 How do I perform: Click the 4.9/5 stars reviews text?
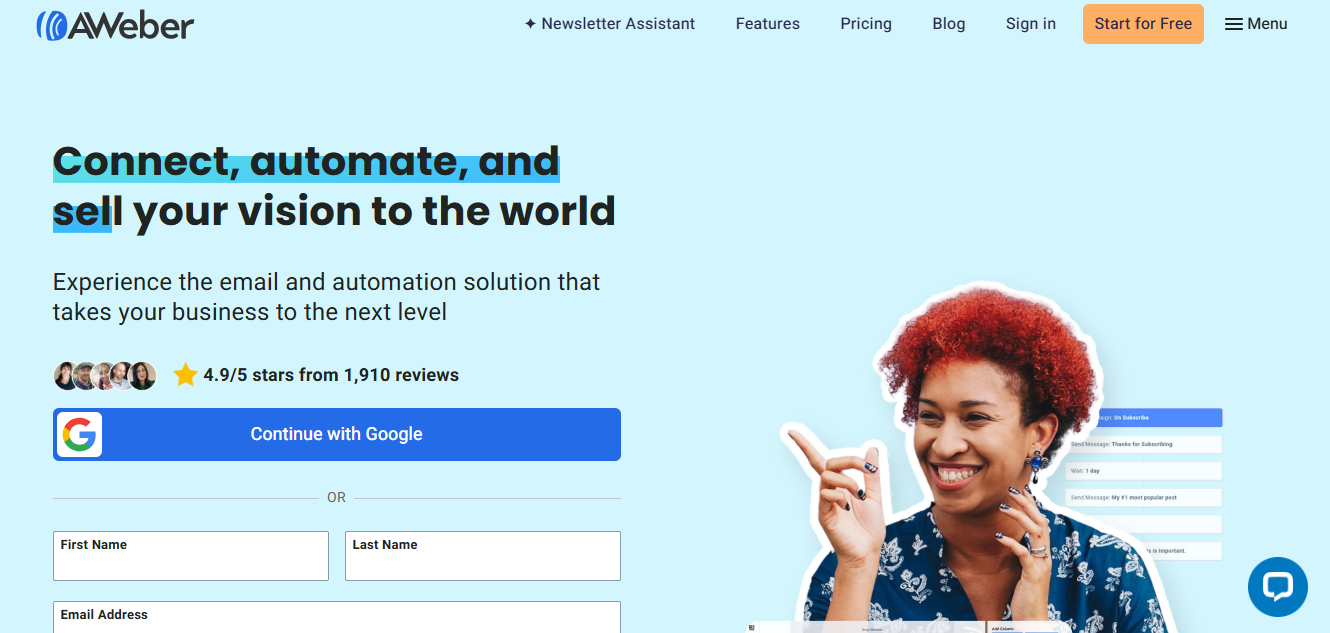(x=331, y=375)
